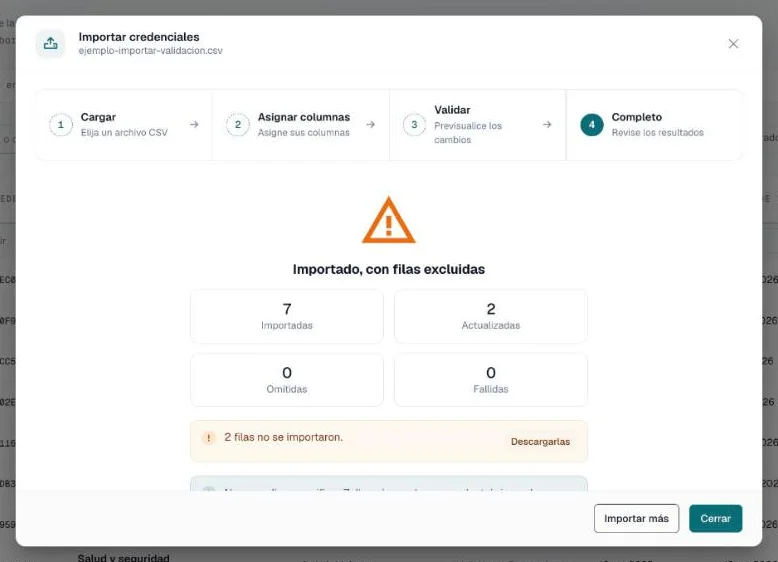Click the 0 Fallidas card
Image resolution: width=778 pixels, height=562 pixels.
tap(491, 380)
